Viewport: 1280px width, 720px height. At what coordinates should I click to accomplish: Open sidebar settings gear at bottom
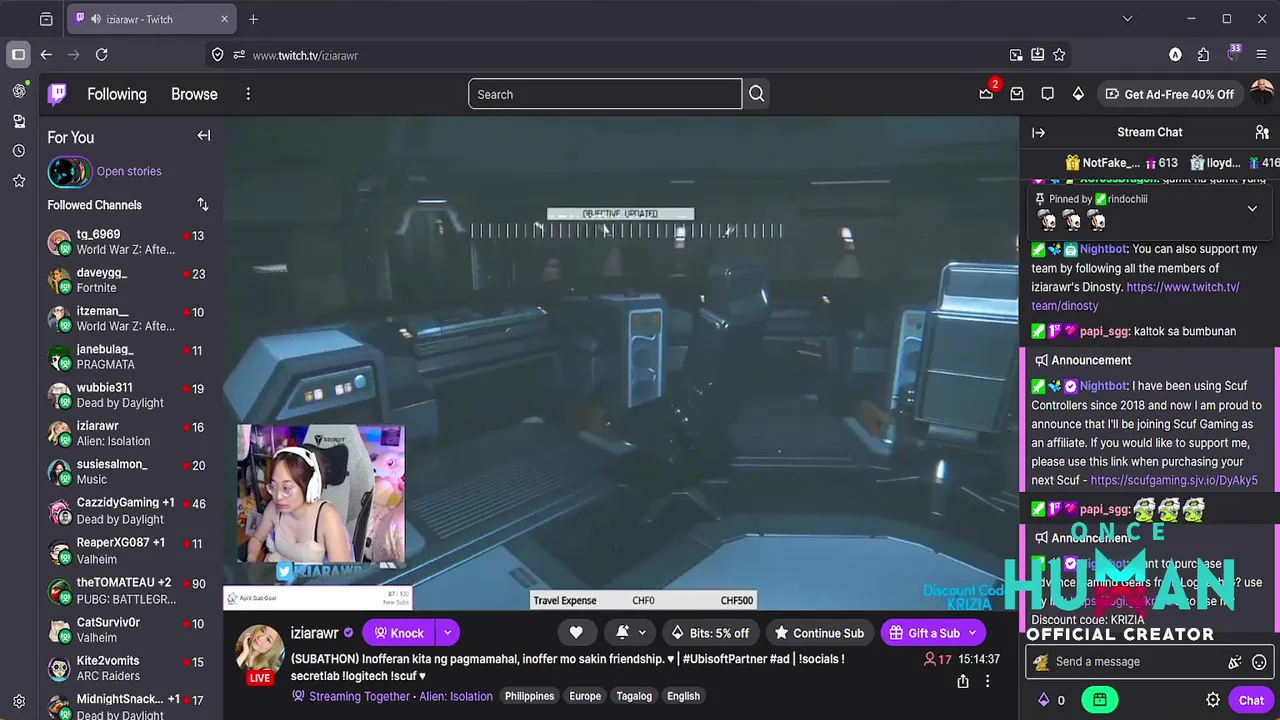(19, 701)
